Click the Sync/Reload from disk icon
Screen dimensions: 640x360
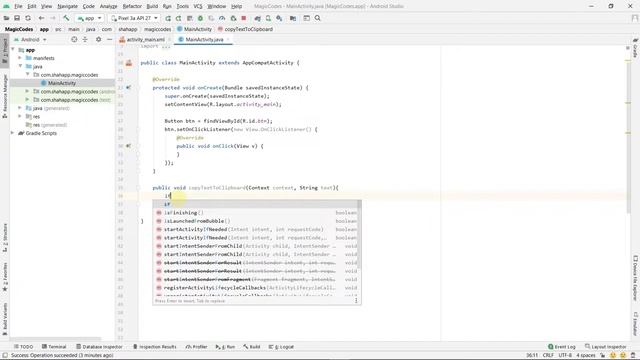click(x=28, y=18)
